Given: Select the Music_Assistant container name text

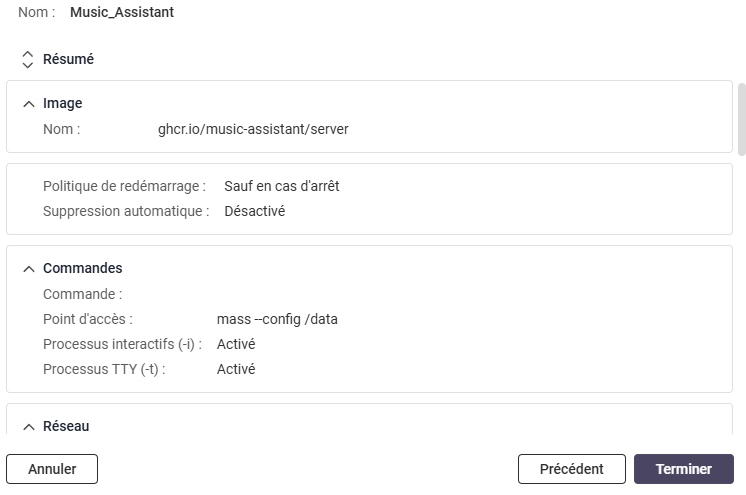Looking at the screenshot, I should coord(122,13).
